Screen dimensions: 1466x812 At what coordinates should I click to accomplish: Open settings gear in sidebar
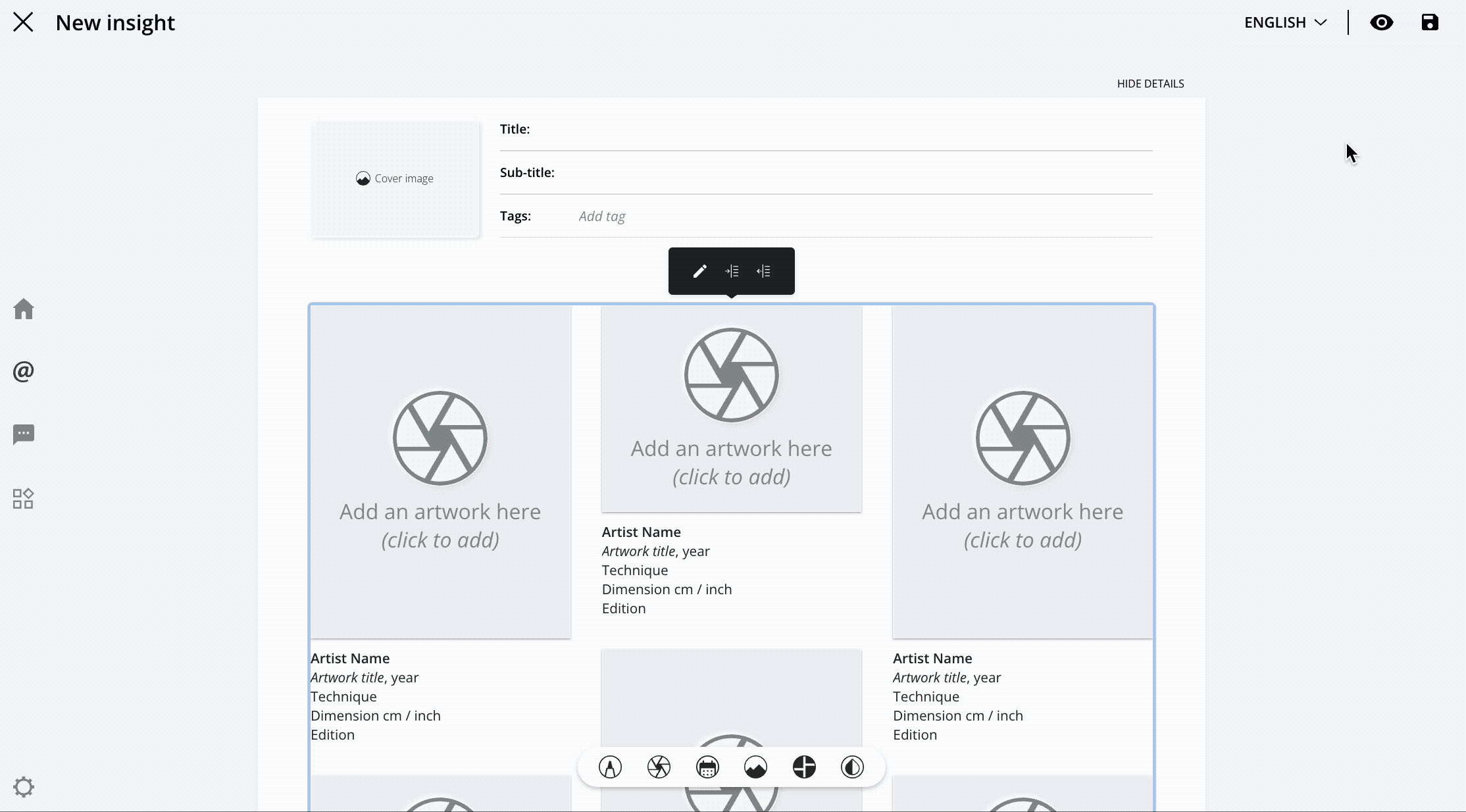24,786
